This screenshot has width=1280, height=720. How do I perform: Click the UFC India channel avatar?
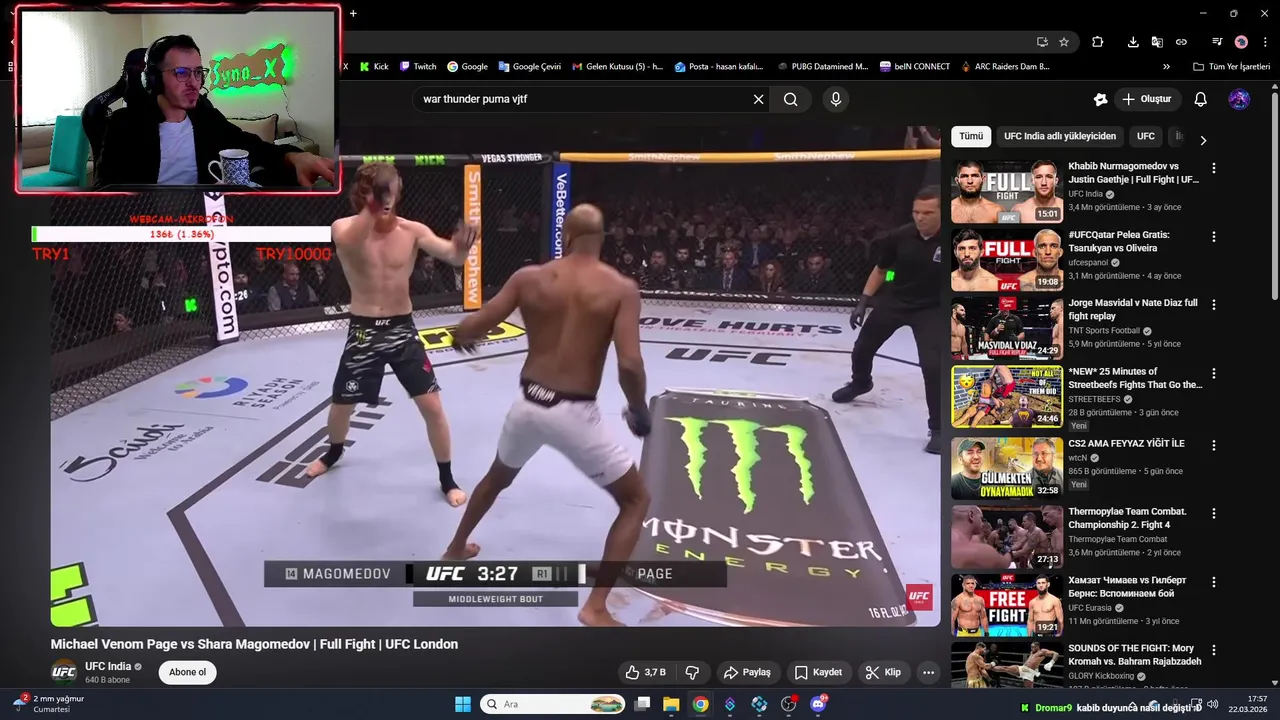point(64,672)
